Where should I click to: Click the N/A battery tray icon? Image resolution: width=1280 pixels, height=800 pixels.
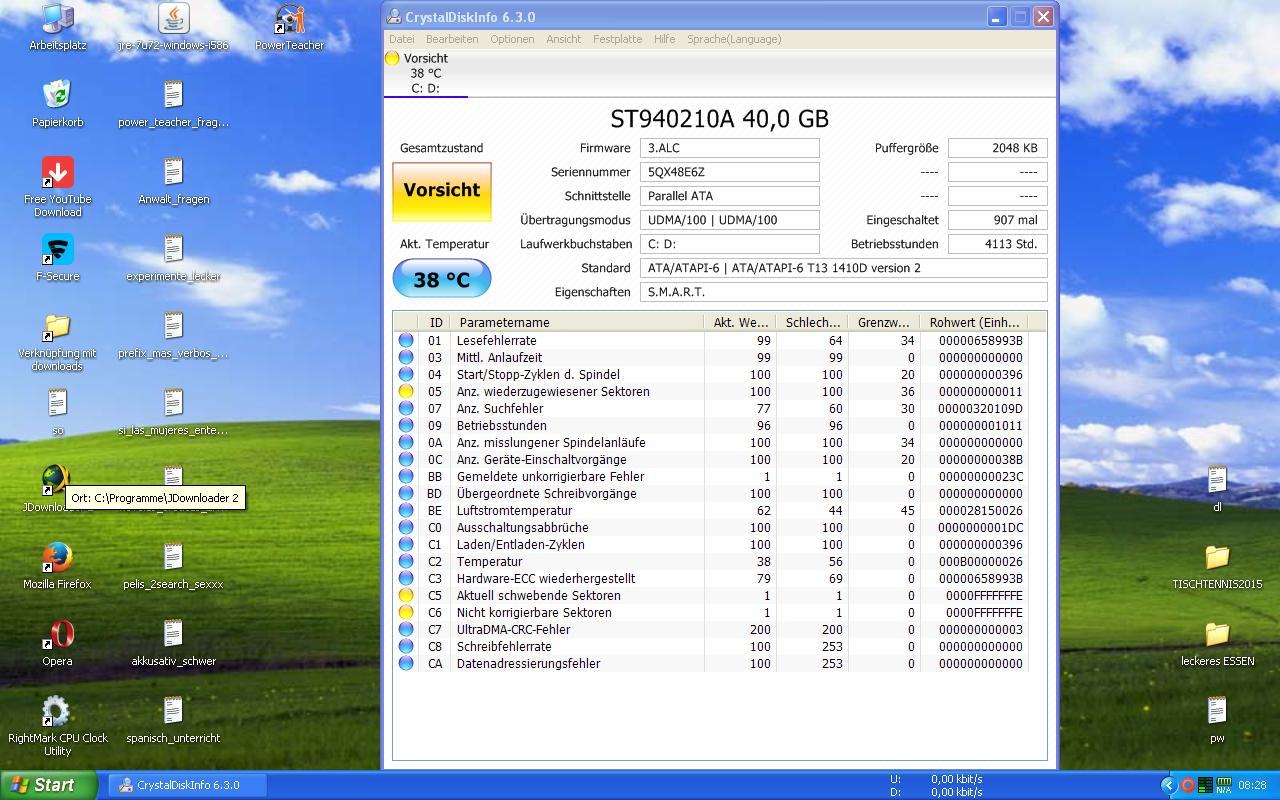point(1223,785)
